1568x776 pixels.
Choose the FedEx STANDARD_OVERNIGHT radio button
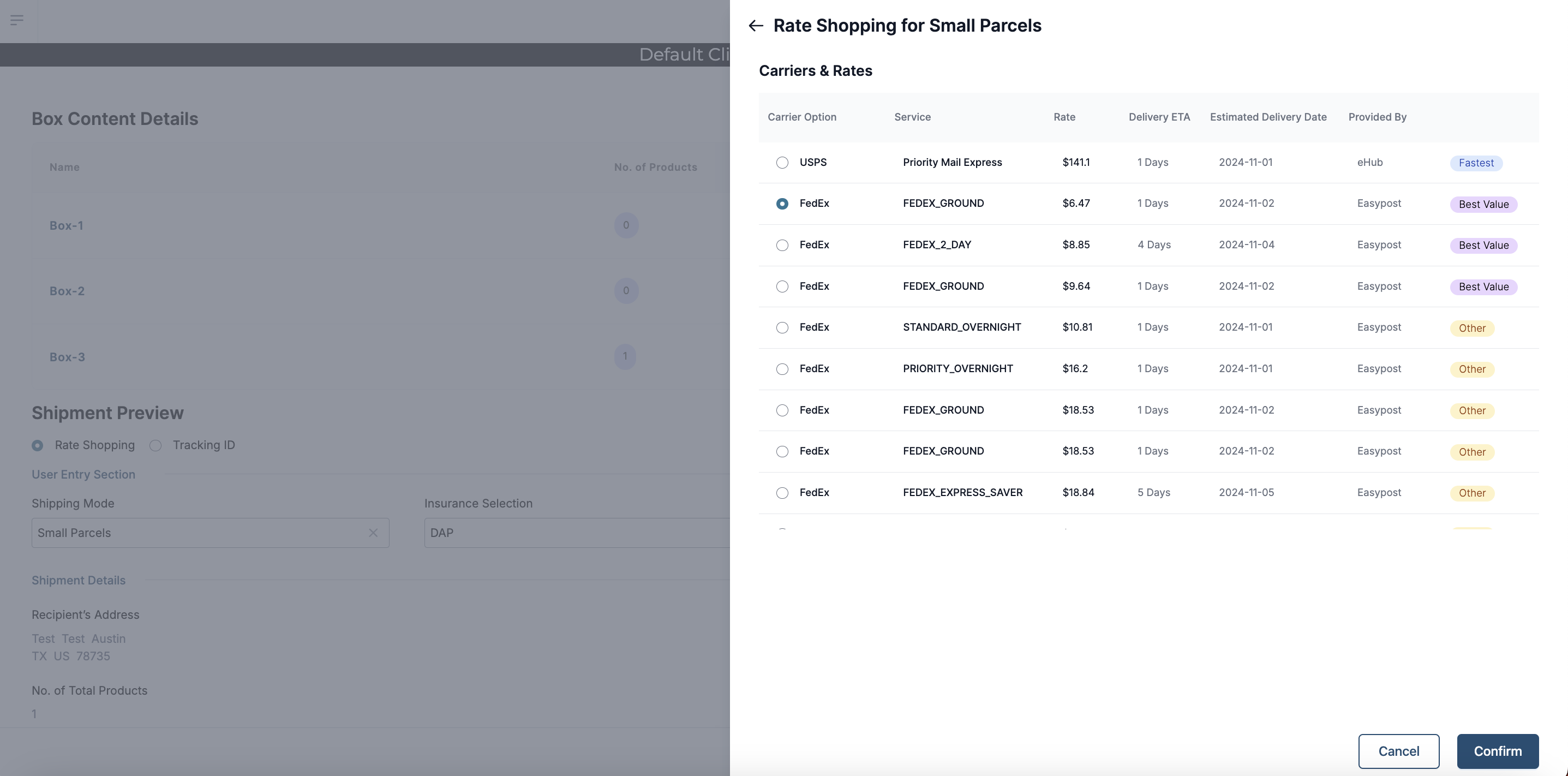tap(782, 327)
